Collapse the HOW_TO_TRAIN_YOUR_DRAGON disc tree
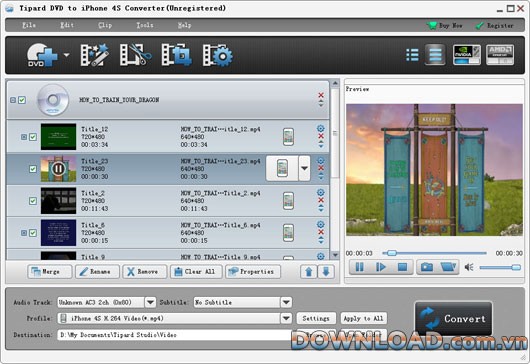The height and width of the screenshot is (364, 530). point(13,100)
